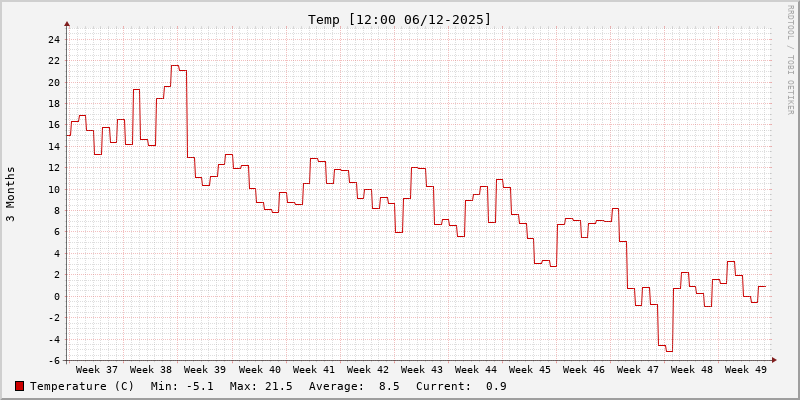The height and width of the screenshot is (400, 800).
Task: Click the red arrow ending the X-axis
Action: coord(773,360)
